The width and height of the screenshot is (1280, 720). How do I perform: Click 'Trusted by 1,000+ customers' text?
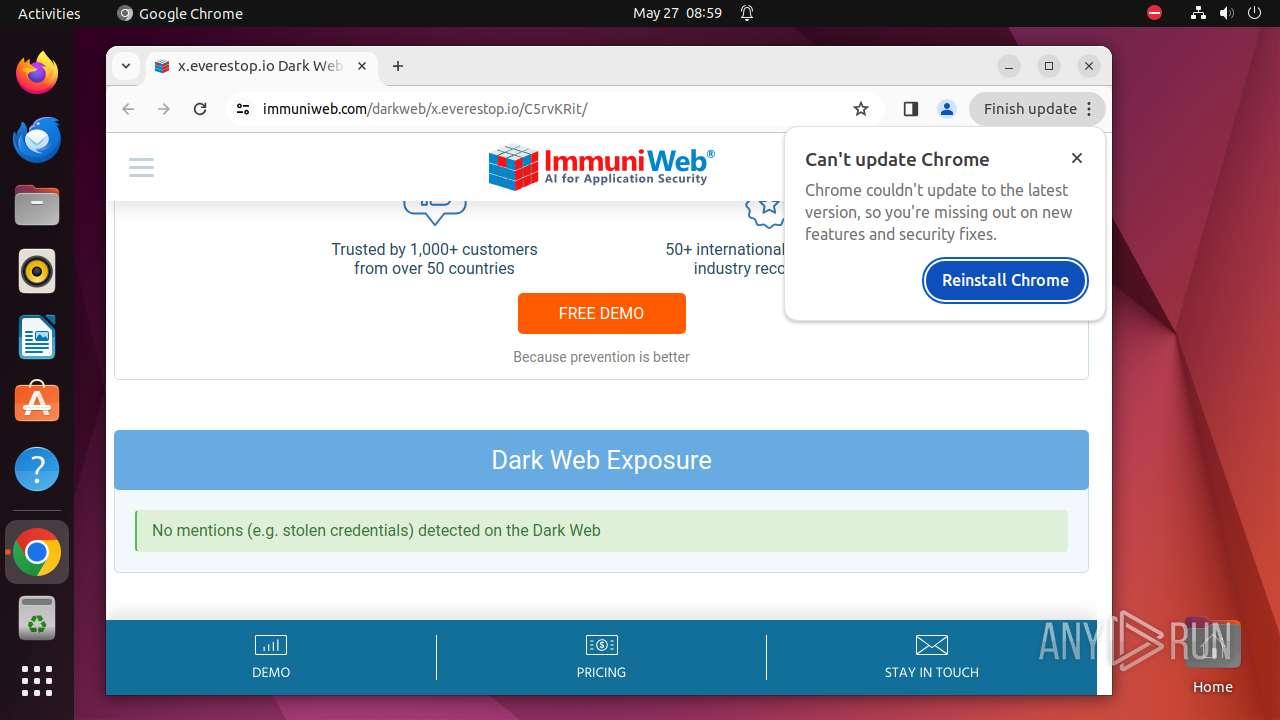pyautogui.click(x=434, y=249)
